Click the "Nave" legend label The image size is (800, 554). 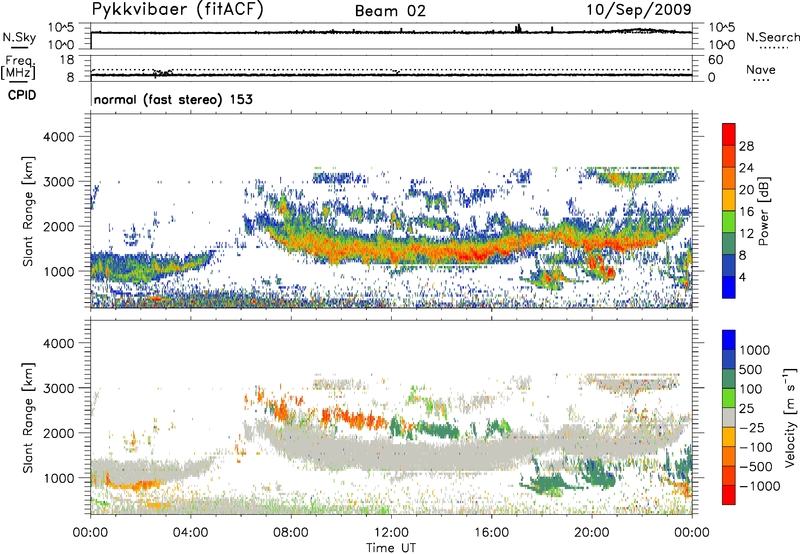761,69
